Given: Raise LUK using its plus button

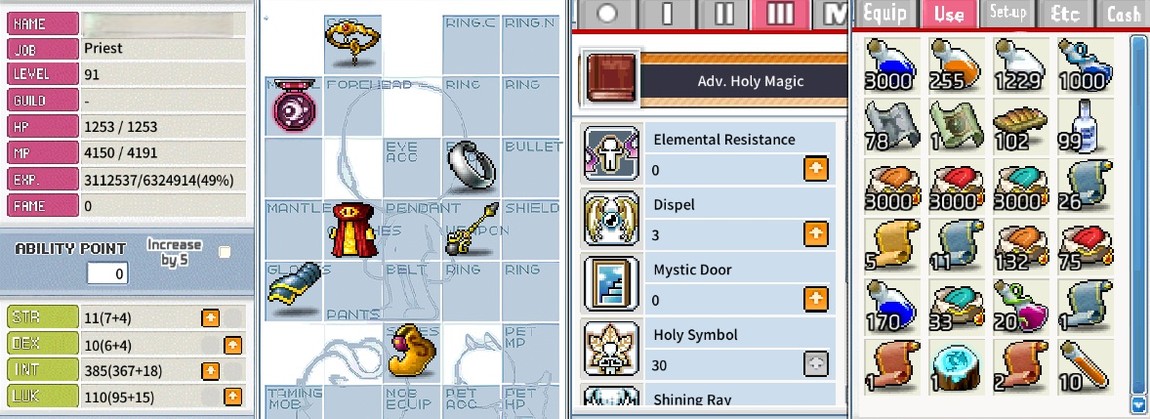Looking at the screenshot, I should click(x=232, y=397).
